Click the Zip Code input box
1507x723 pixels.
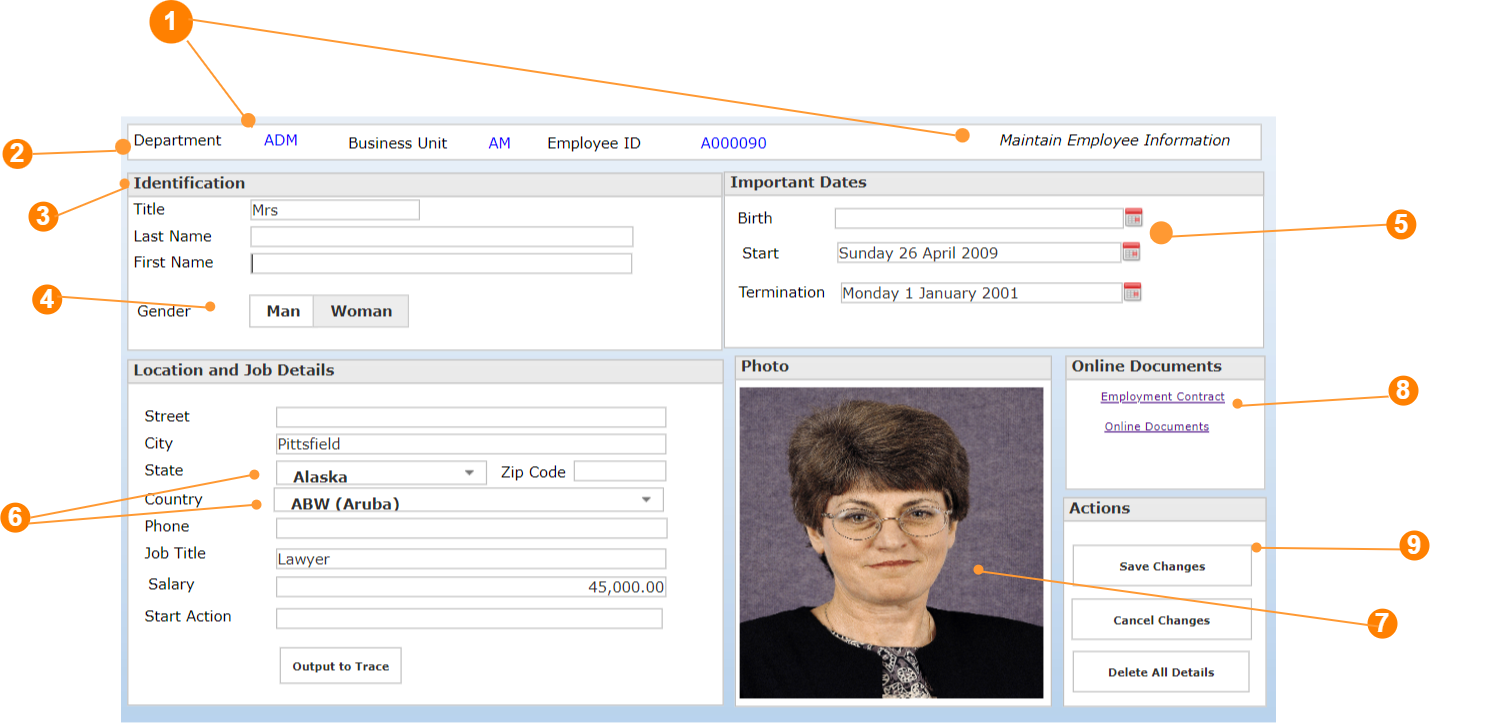[619, 471]
